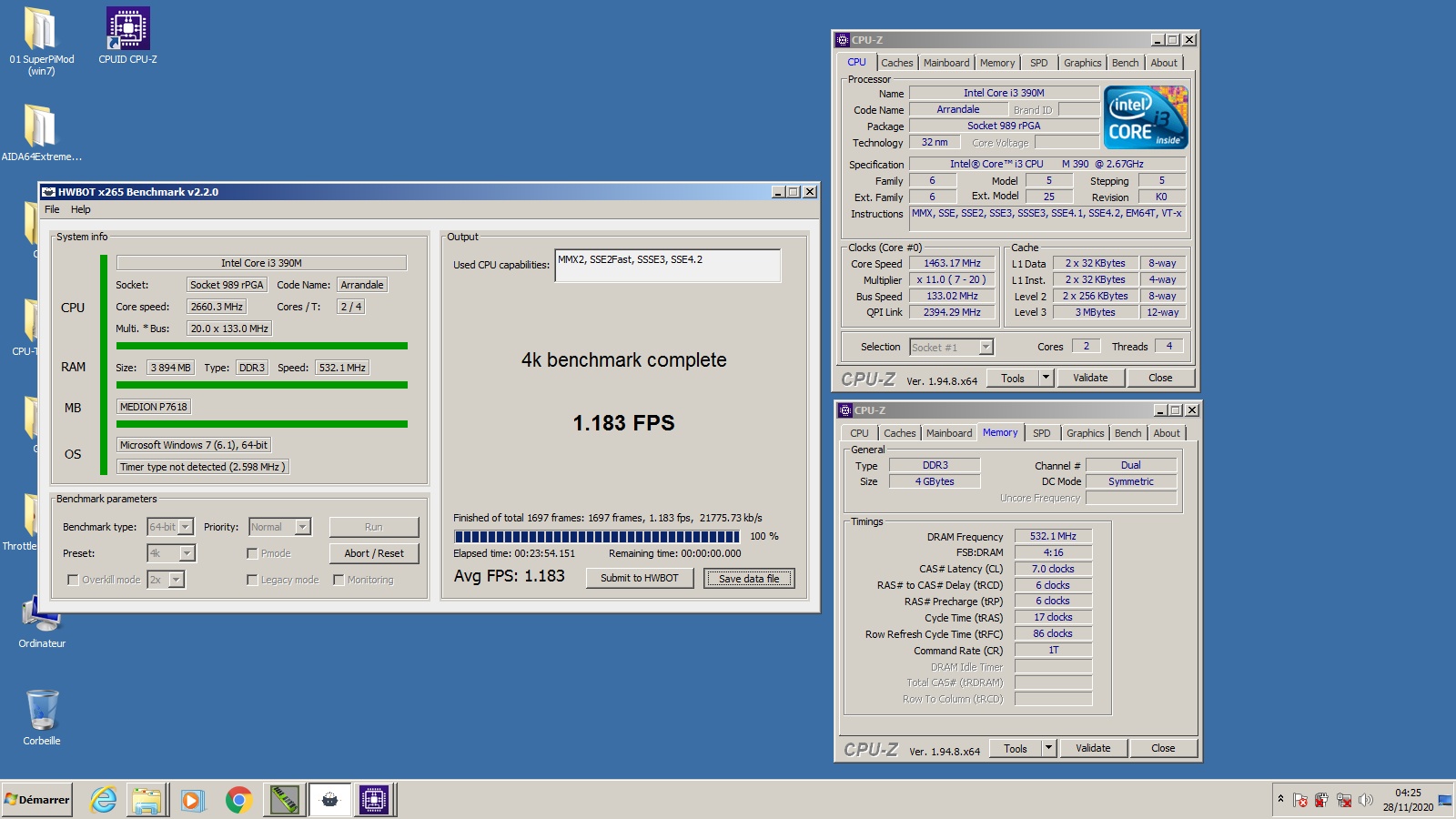The image size is (1456, 819).
Task: Click the lower CPU-Z window title icon
Action: 845,410
